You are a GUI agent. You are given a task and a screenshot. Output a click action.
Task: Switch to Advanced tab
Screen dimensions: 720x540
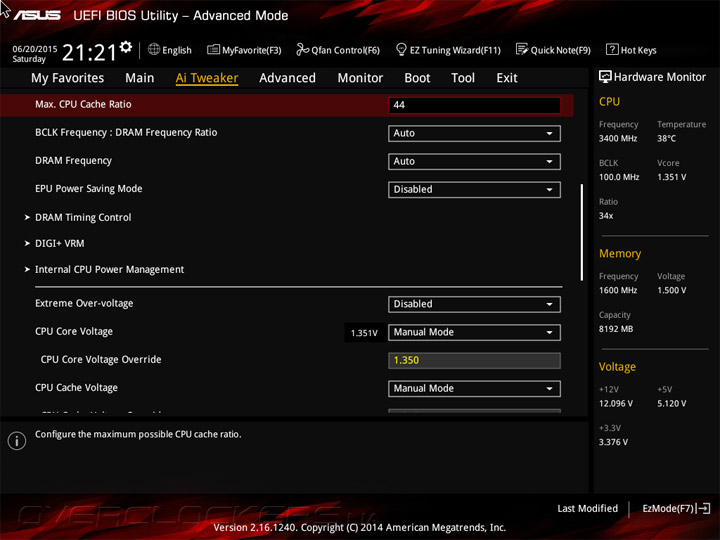tap(287, 78)
